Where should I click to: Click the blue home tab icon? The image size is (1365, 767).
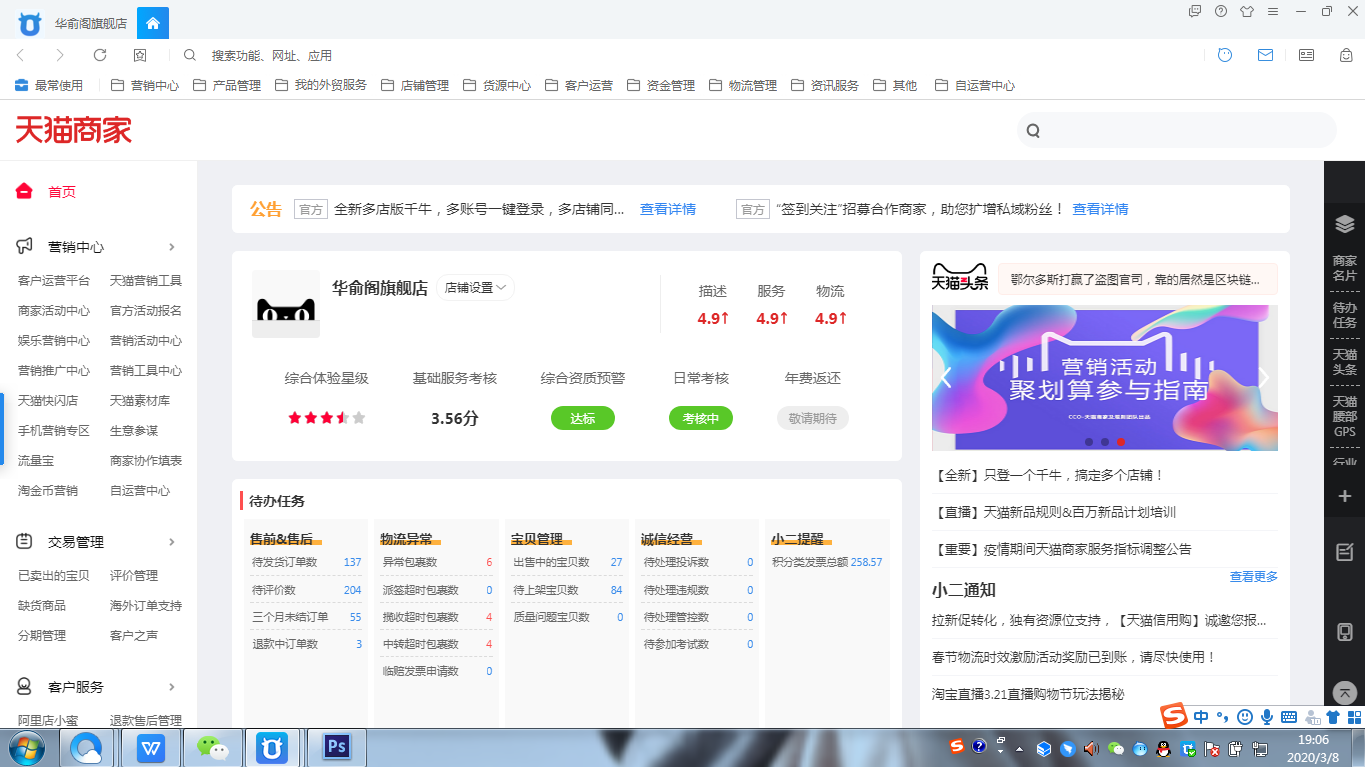pos(153,22)
